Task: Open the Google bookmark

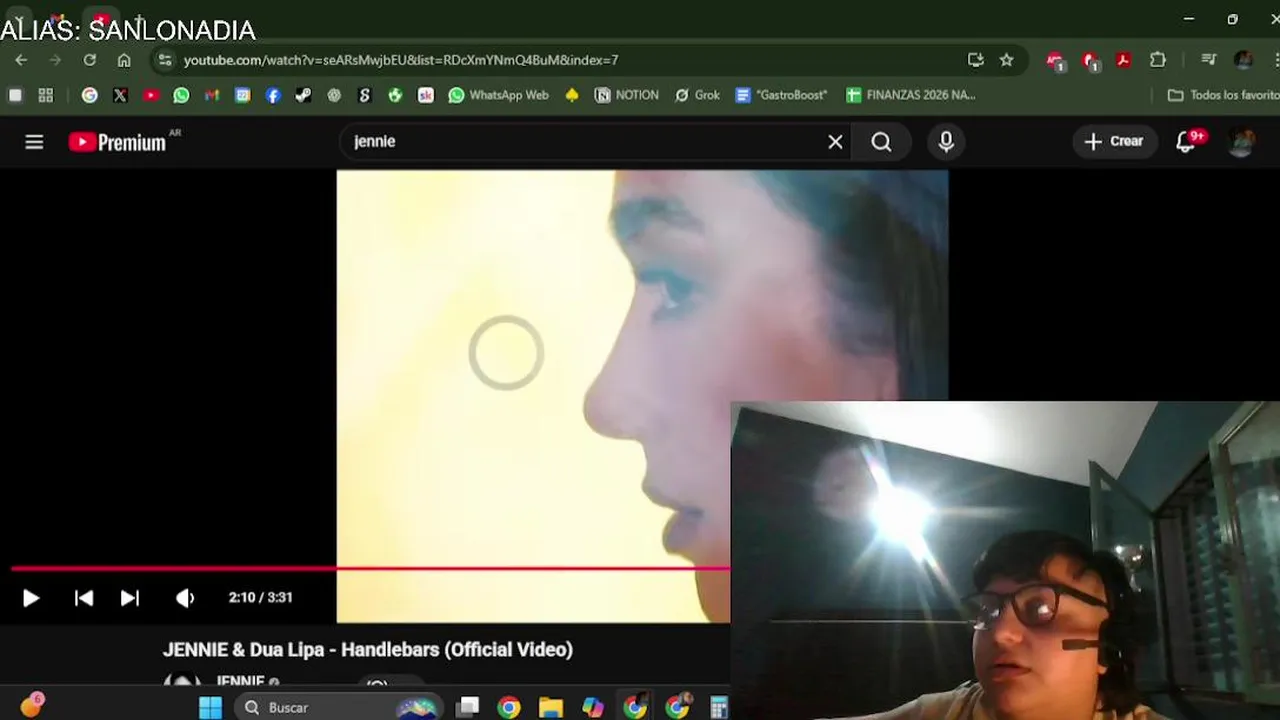Action: (x=90, y=95)
